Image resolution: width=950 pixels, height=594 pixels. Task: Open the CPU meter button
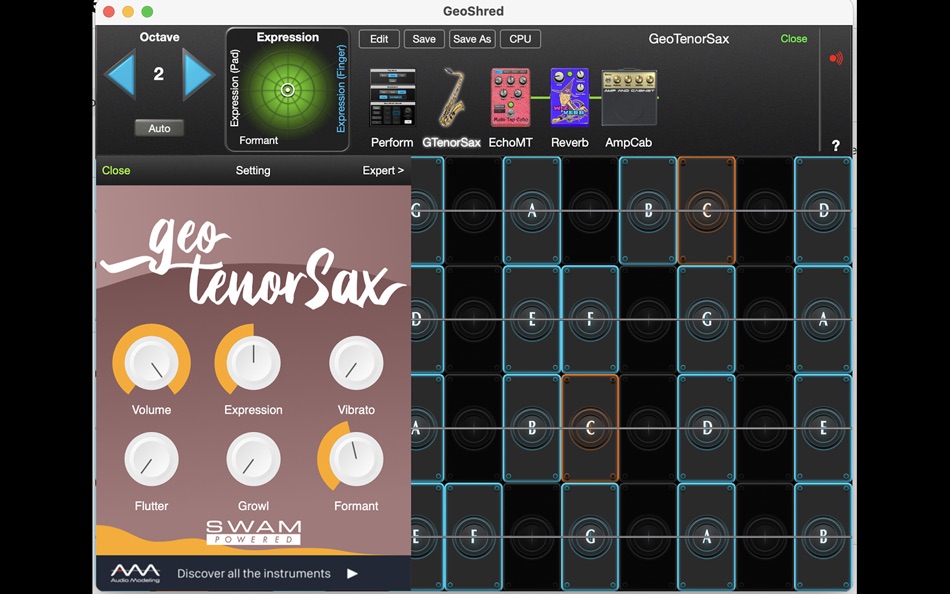[520, 39]
